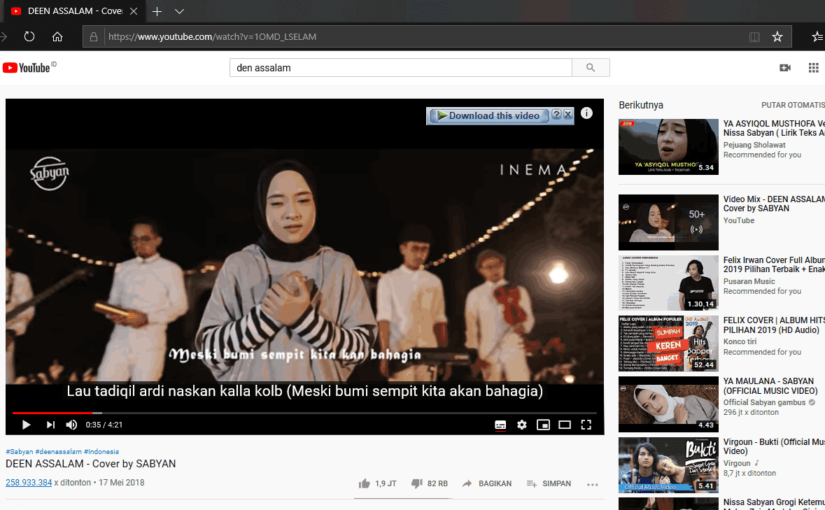Toggle PUTAR OTOMATIS autoplay
The height and width of the screenshot is (510, 825).
[x=792, y=105]
